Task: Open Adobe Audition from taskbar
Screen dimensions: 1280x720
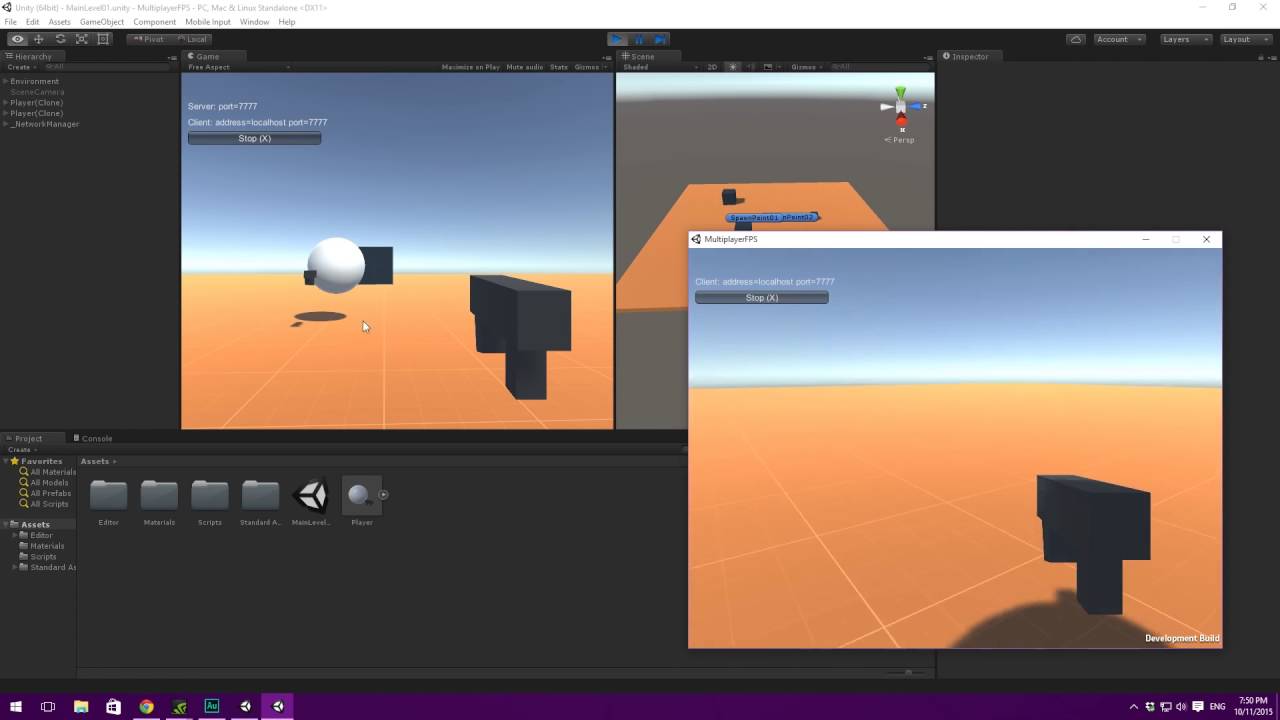Action: (212, 706)
